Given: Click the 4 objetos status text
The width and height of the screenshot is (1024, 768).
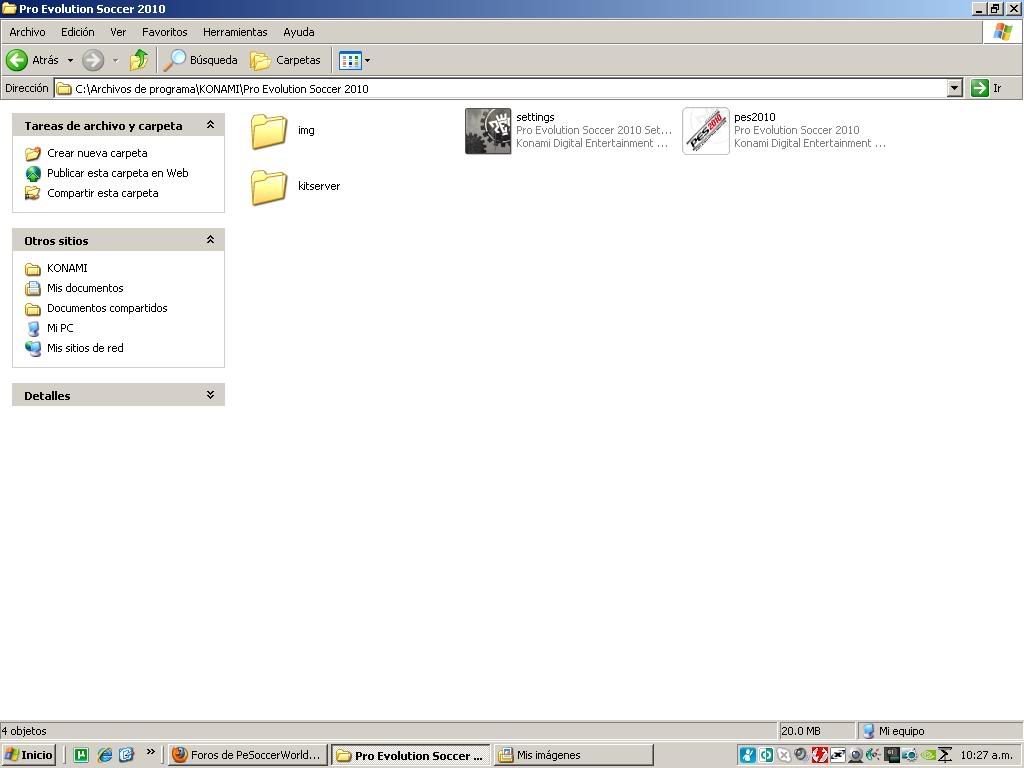Looking at the screenshot, I should click(x=24, y=731).
